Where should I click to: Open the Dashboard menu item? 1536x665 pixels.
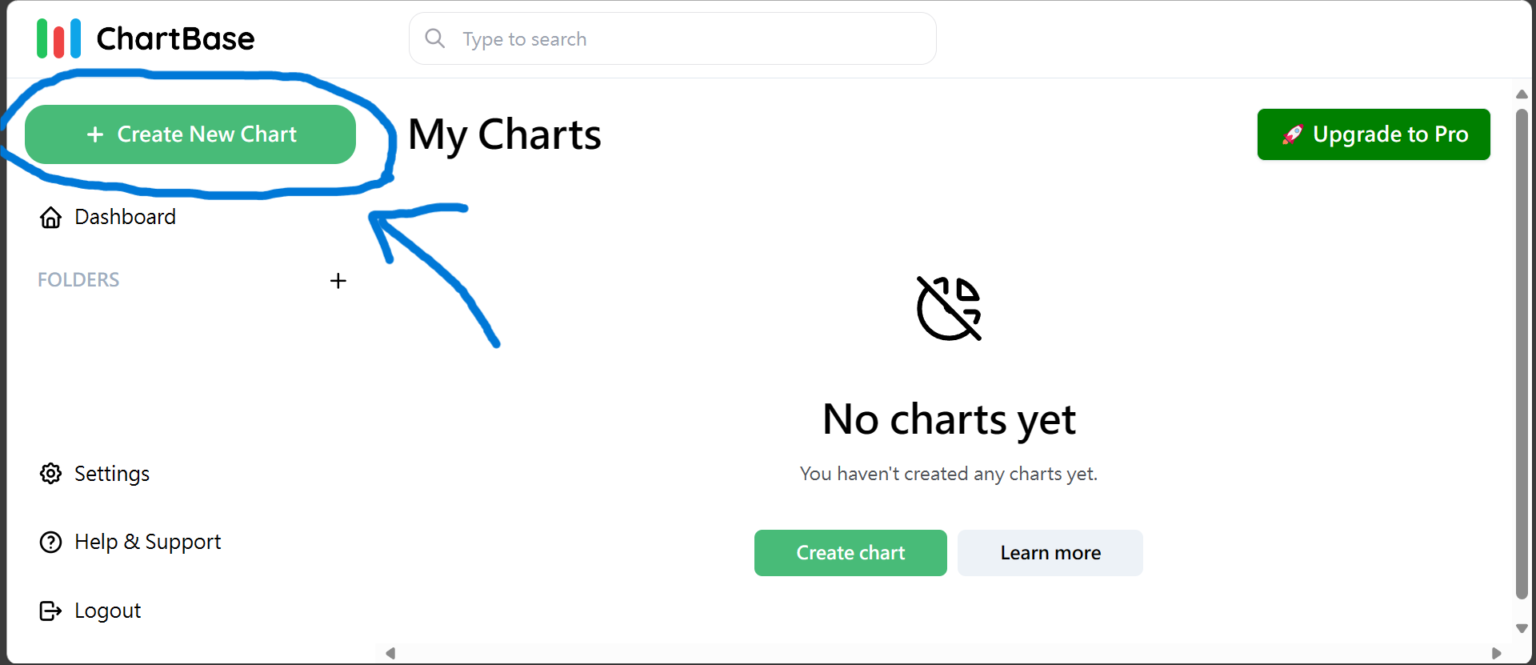point(125,216)
